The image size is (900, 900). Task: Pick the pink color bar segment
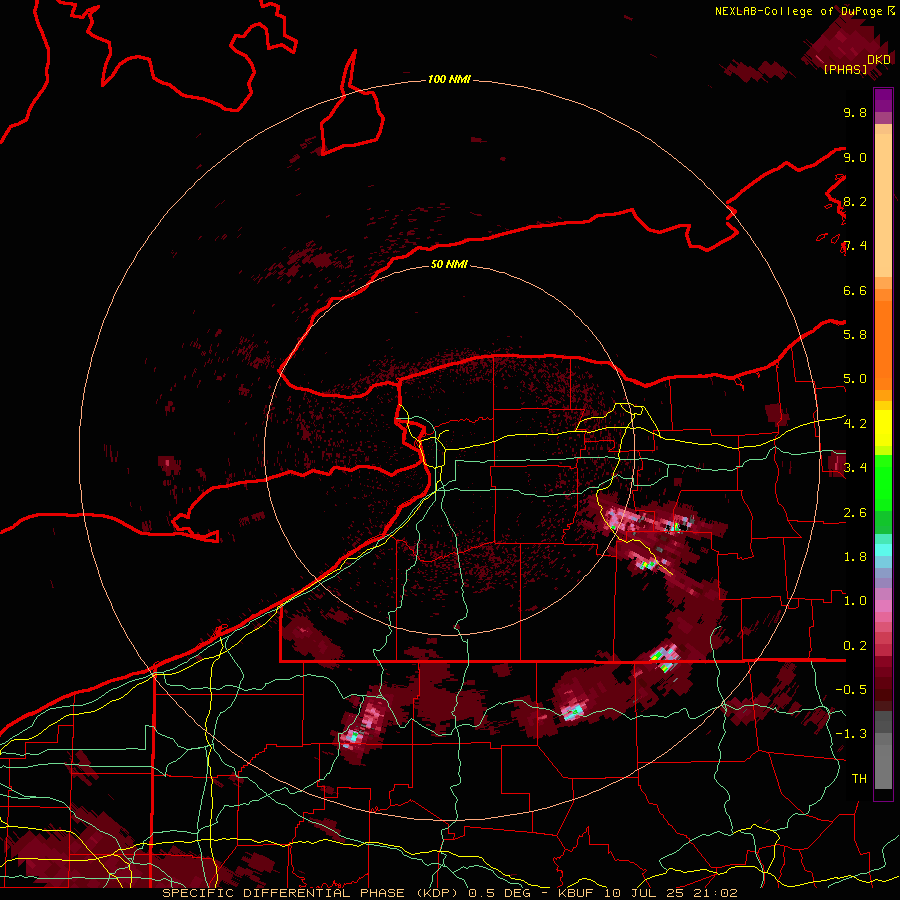[x=883, y=606]
